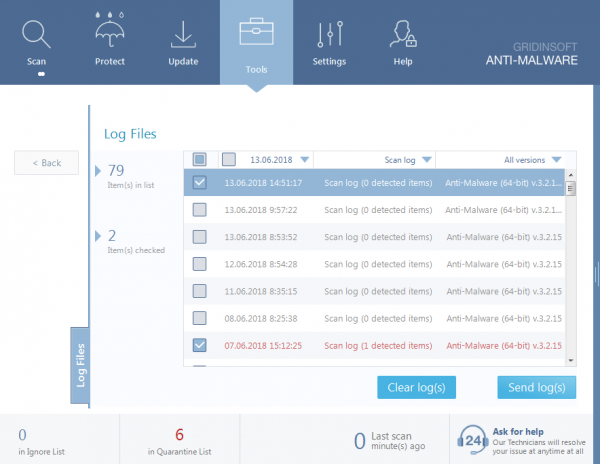
Task: Click the Log Files heading
Action: click(x=130, y=134)
